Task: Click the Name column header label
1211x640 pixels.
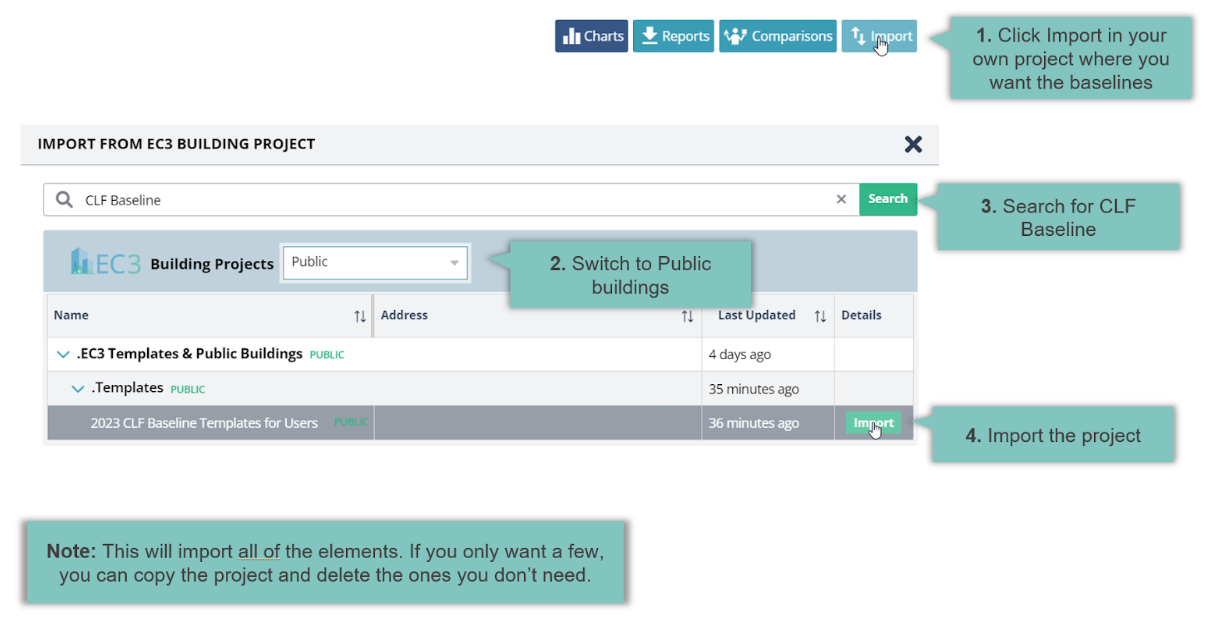Action: pyautogui.click(x=71, y=315)
